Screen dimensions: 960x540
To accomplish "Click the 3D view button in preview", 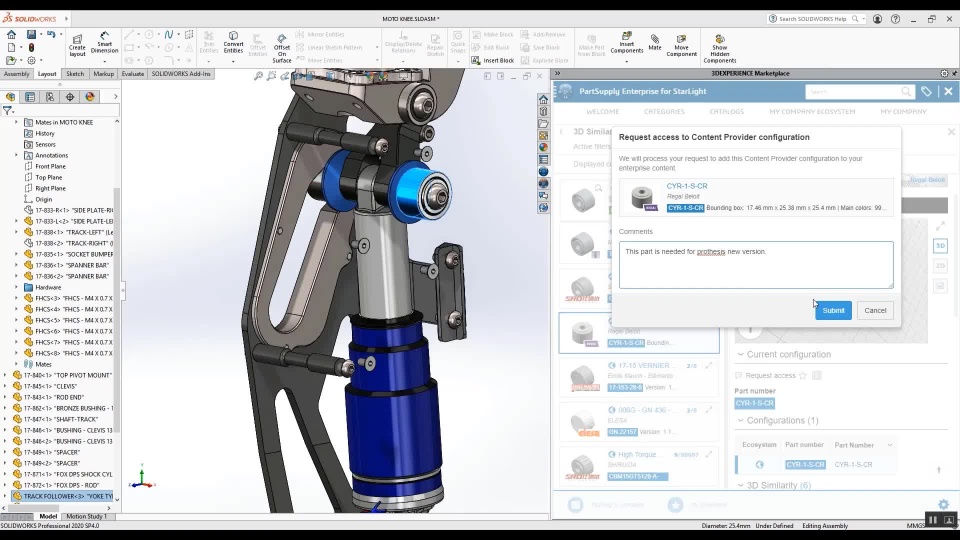I will tap(940, 246).
